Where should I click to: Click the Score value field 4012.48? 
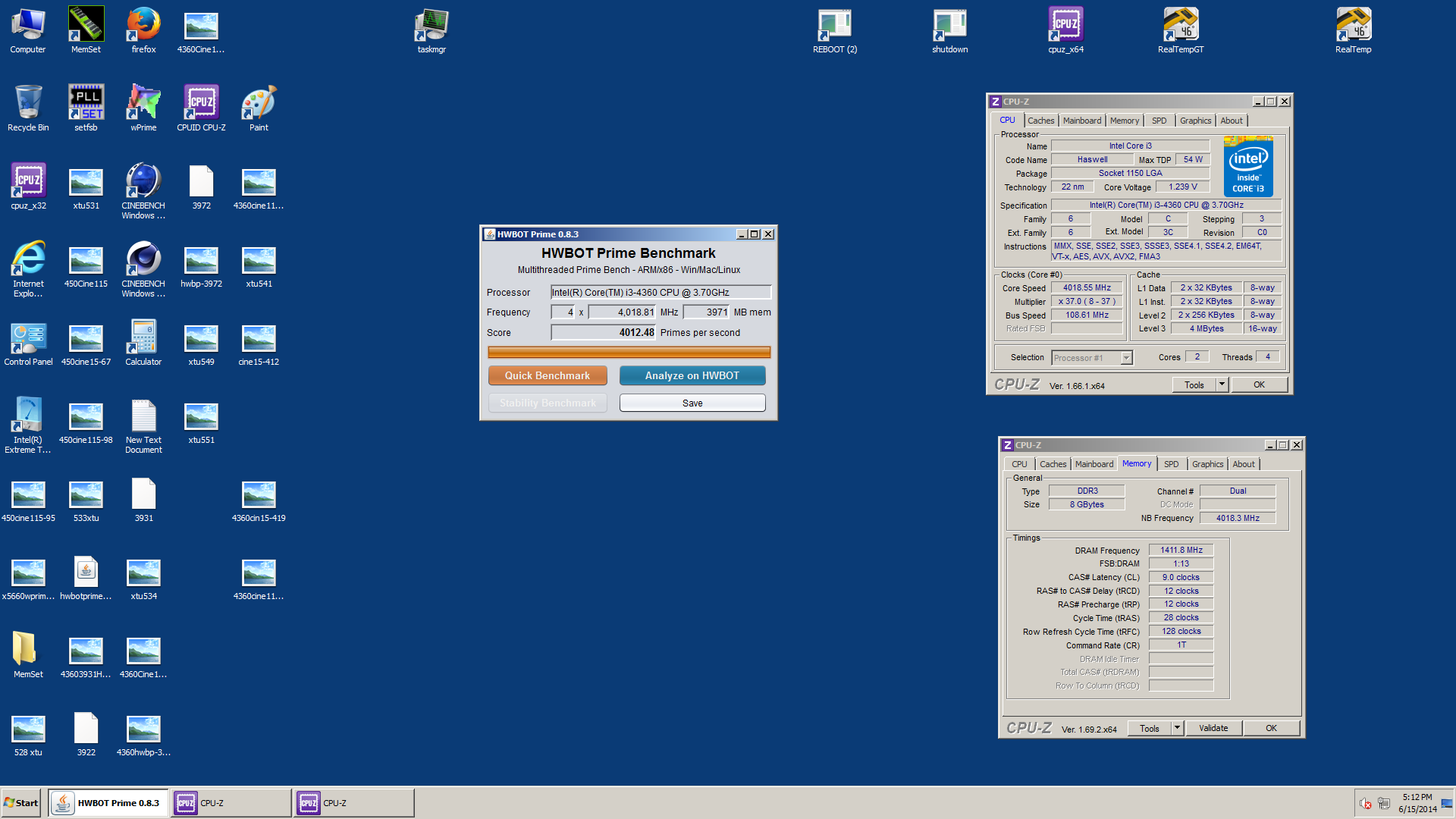(x=604, y=332)
